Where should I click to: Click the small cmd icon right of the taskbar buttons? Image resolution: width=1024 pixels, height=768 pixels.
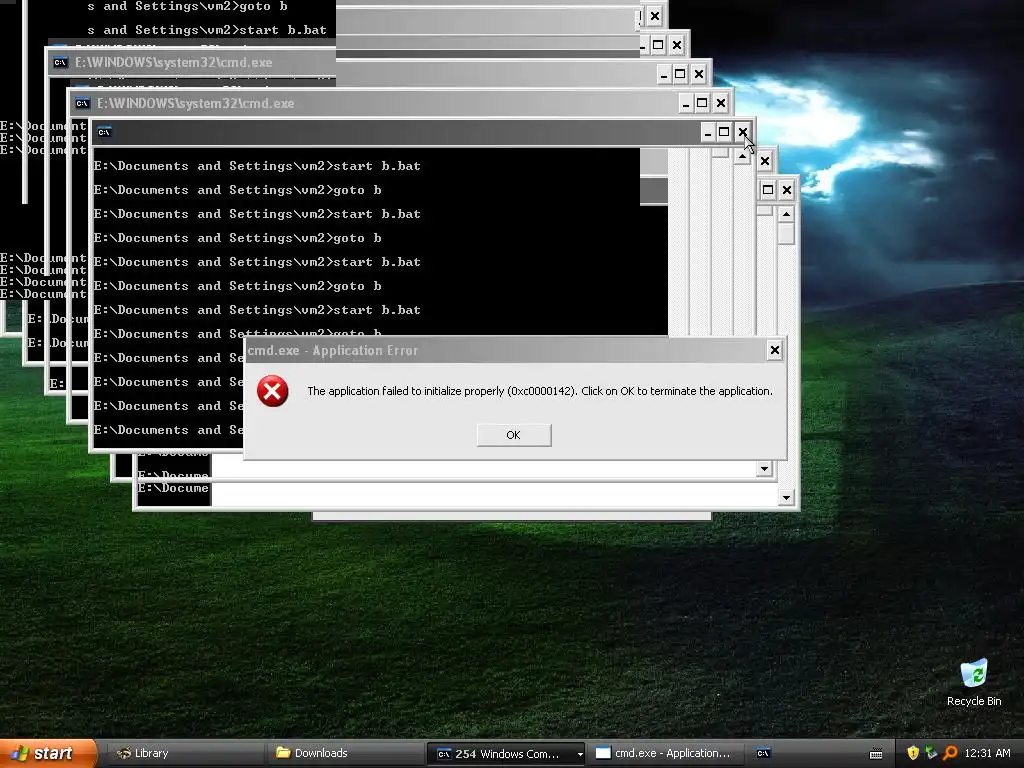pyautogui.click(x=763, y=753)
